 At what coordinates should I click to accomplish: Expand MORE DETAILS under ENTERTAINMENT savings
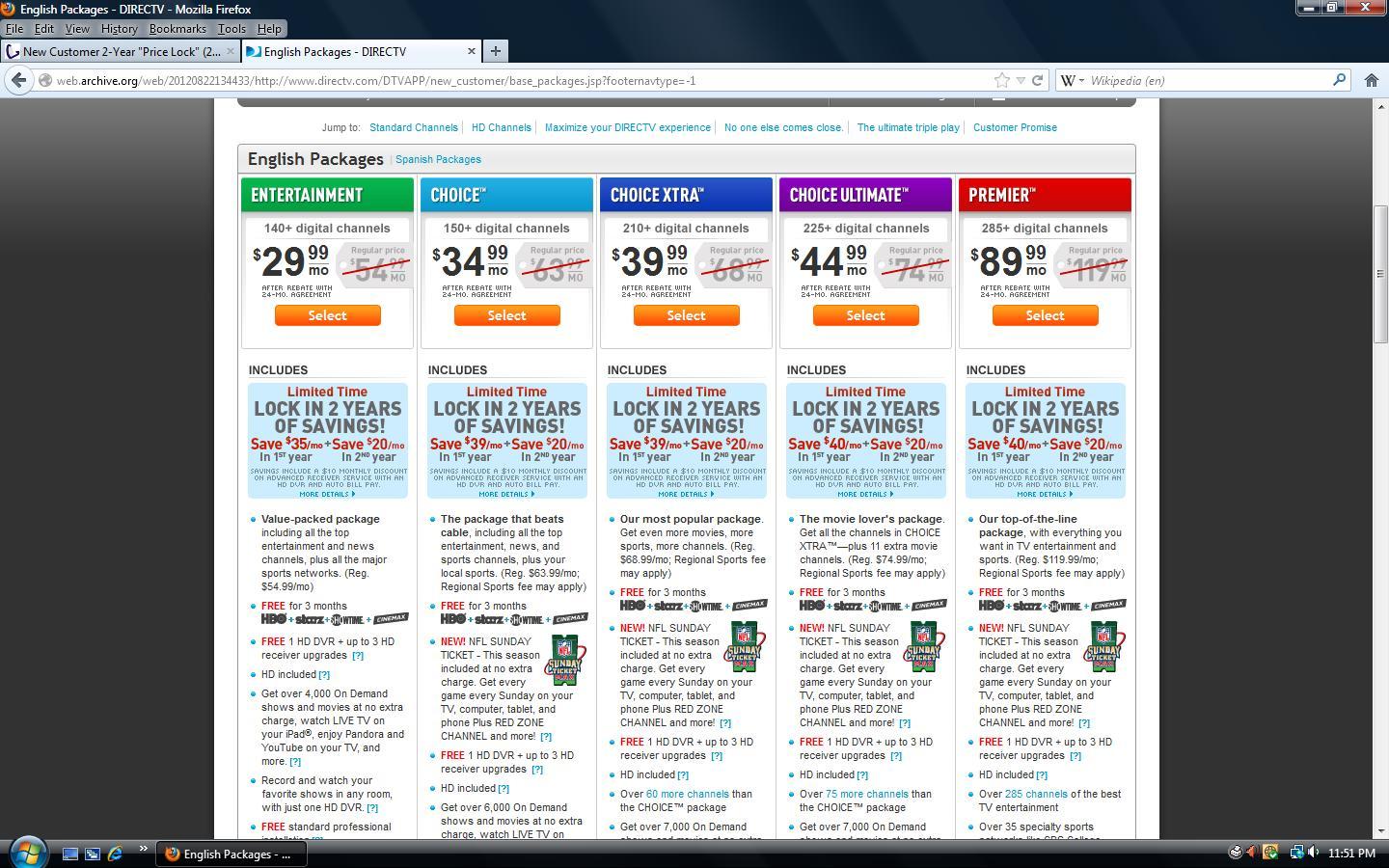coord(327,494)
